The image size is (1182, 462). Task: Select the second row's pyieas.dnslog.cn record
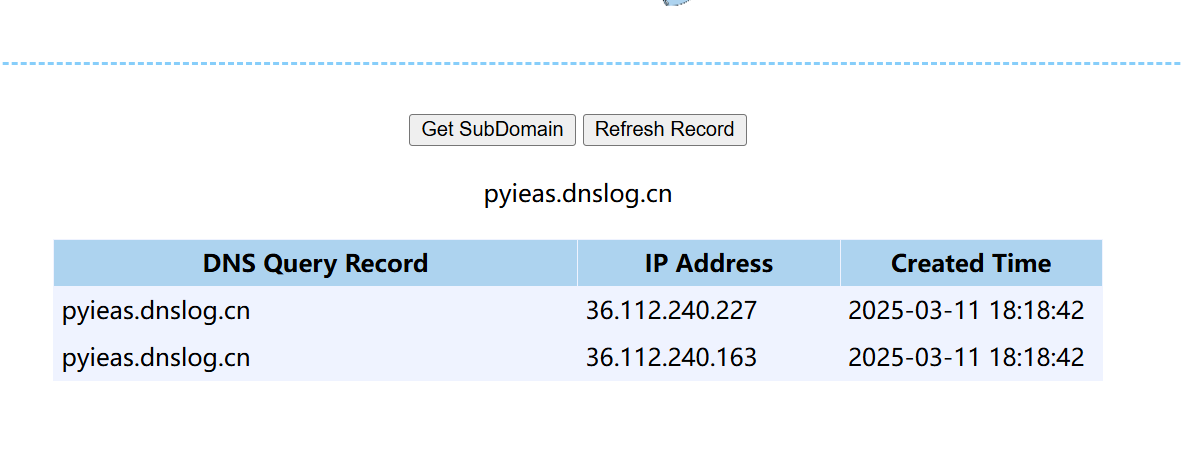[156, 357]
